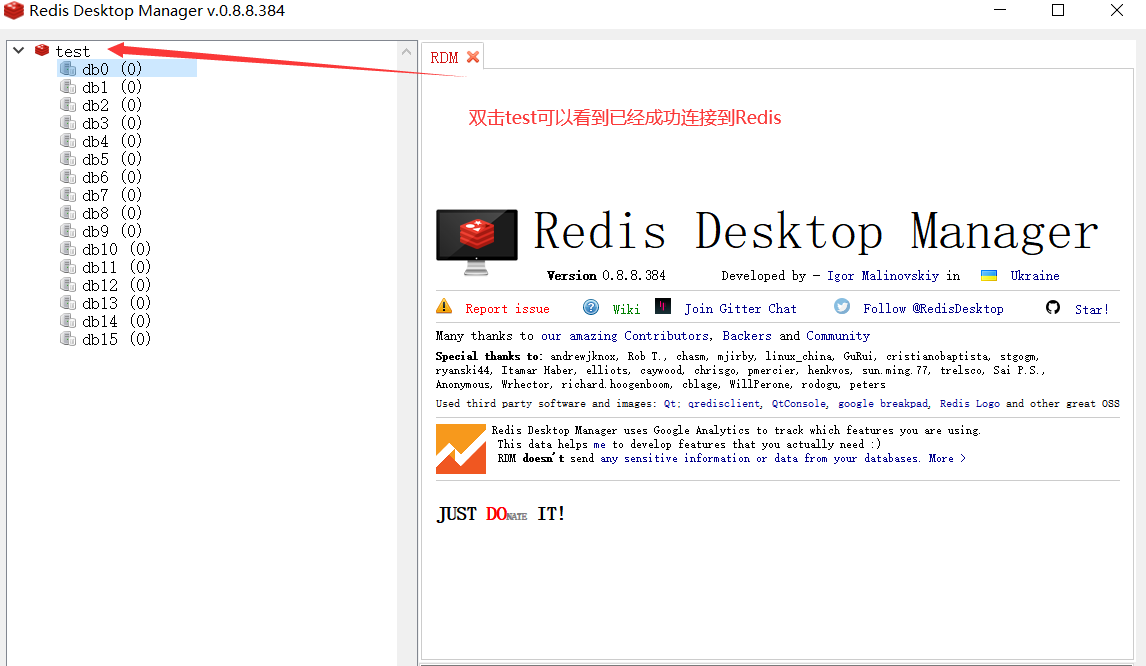Open the More > analytics link
Screen dimensions: 1146x666
tap(947, 458)
